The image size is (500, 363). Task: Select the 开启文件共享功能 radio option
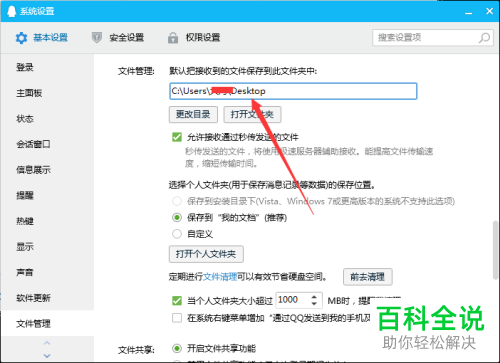coord(177,349)
